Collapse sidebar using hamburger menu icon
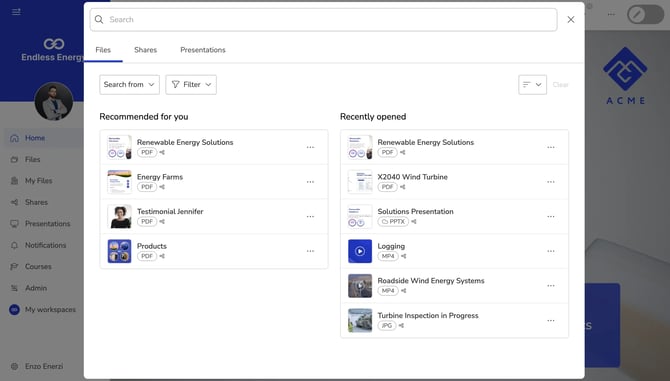670x381 pixels. coord(16,12)
